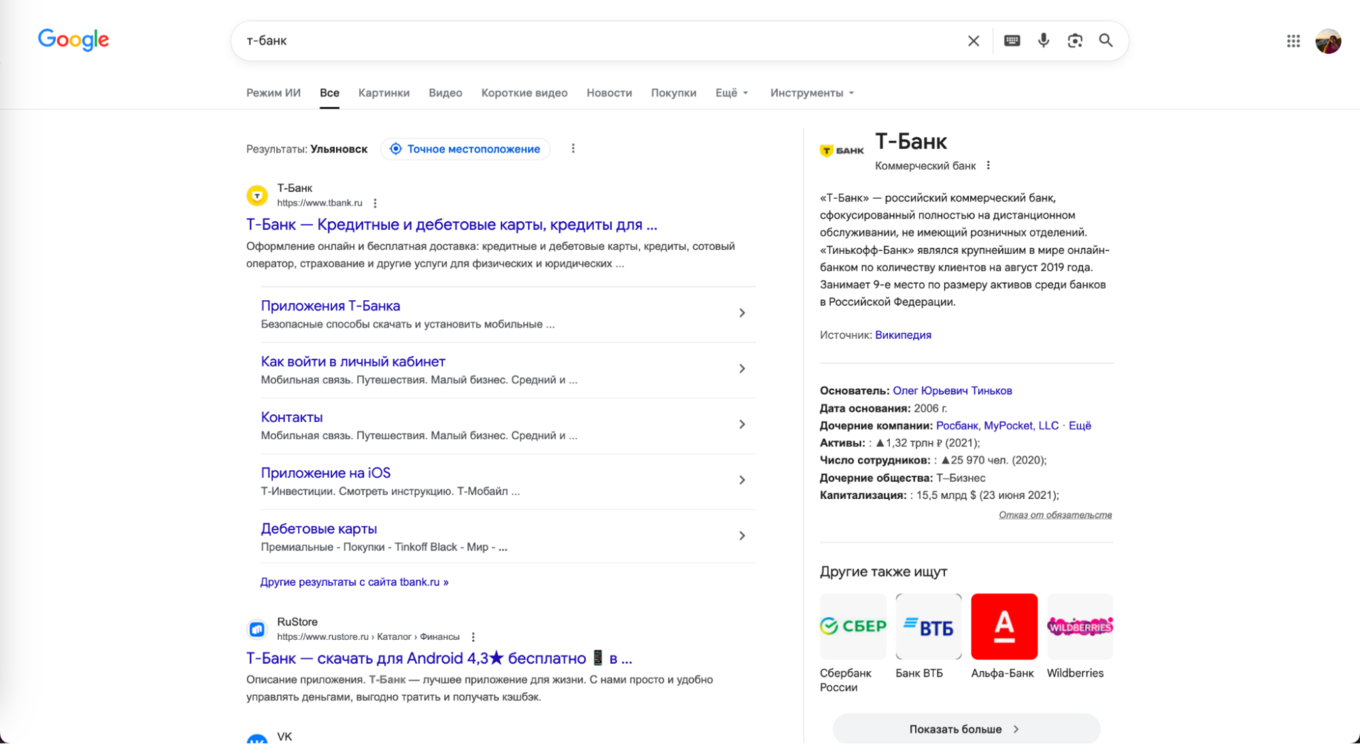Click the profile avatar in the corner

(x=1328, y=40)
